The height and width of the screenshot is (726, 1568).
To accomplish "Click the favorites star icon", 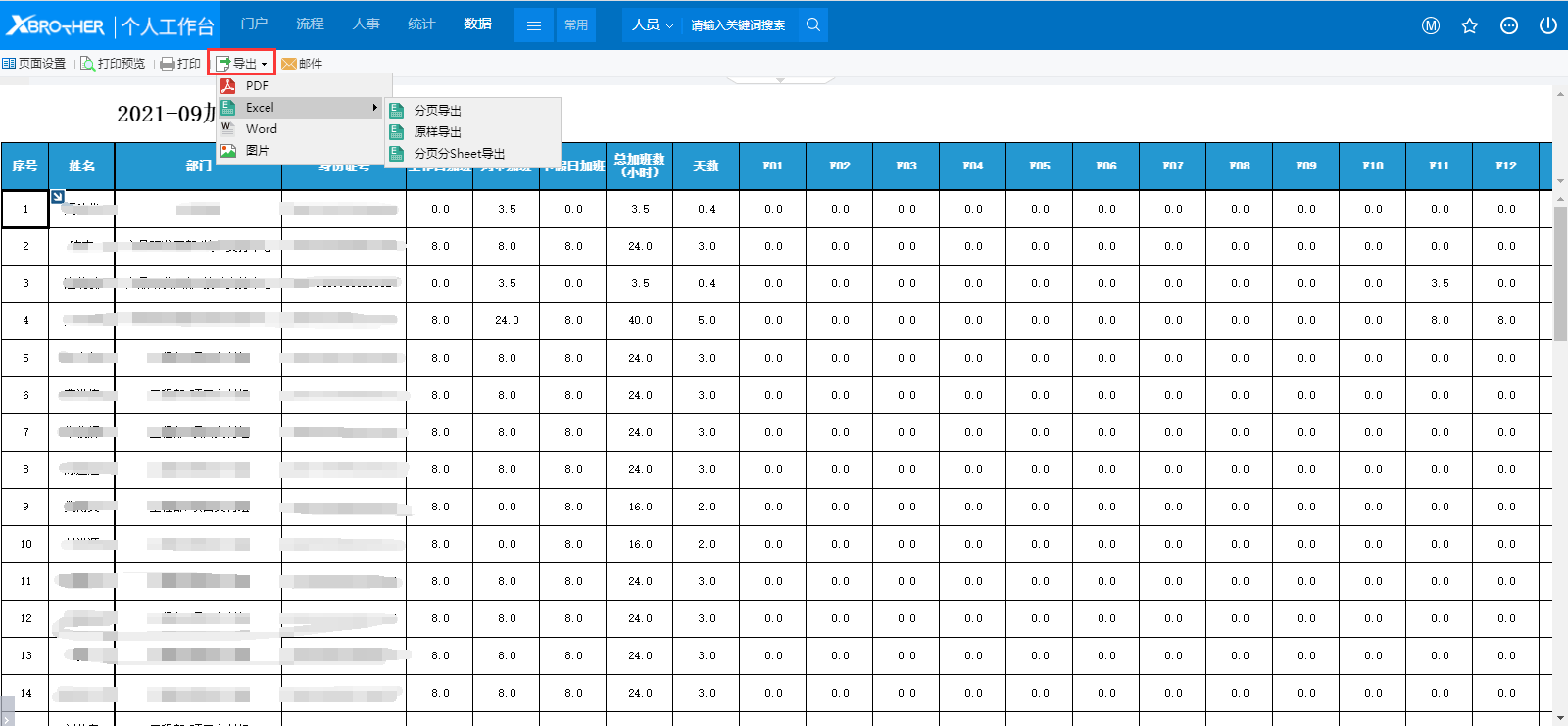I will (x=1469, y=25).
